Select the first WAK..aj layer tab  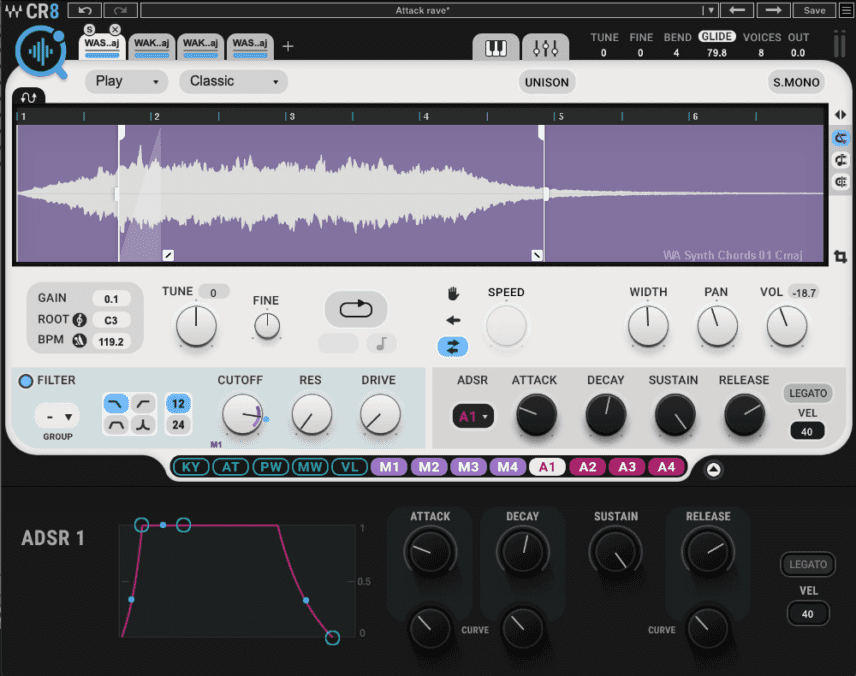[152, 46]
